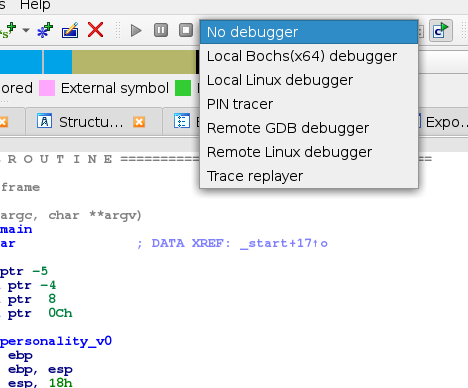Stop process with the square button
The height and width of the screenshot is (388, 468).
point(186,30)
